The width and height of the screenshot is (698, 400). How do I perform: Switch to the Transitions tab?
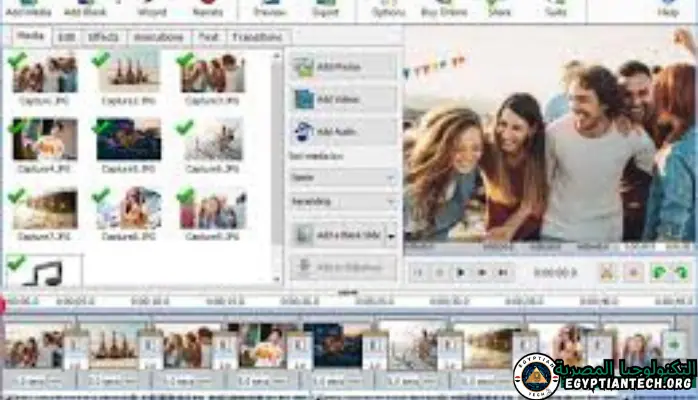pos(258,37)
